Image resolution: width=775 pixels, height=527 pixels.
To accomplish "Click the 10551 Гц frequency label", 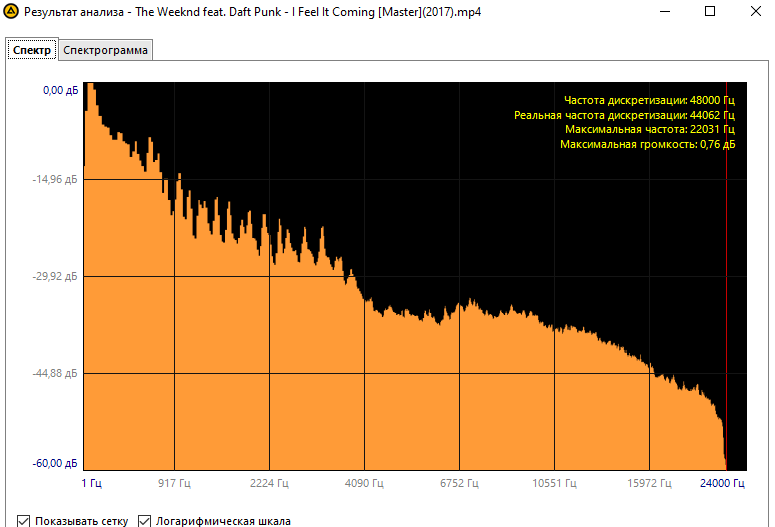I will coord(554,483).
